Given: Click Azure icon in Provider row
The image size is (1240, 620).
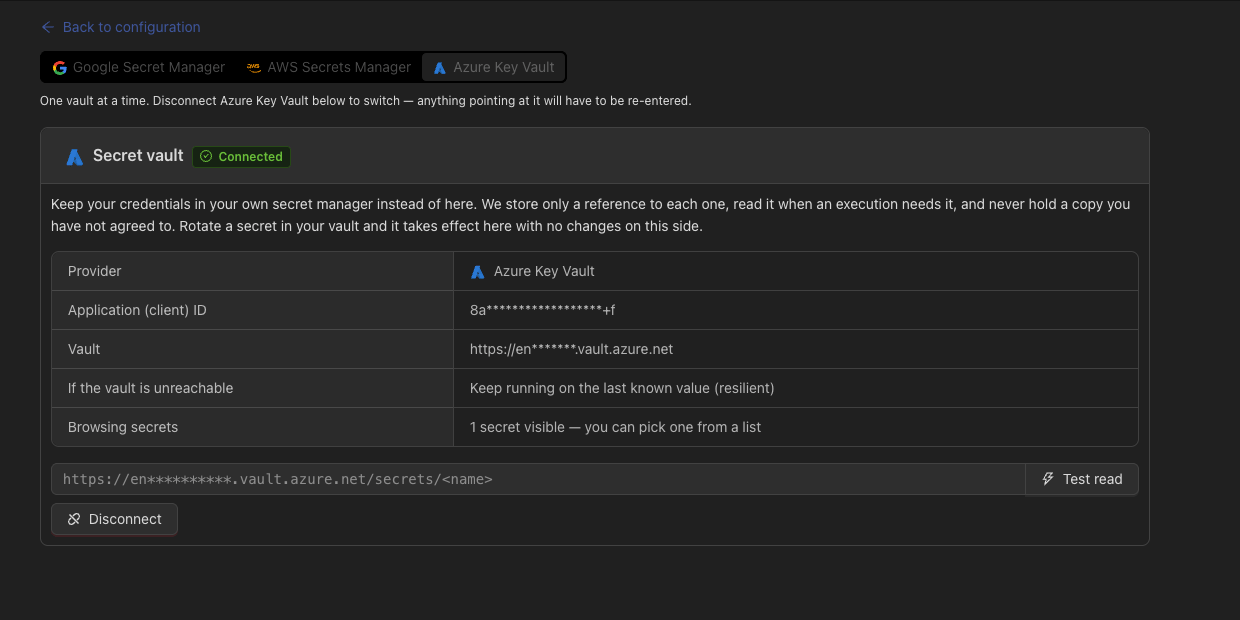Looking at the screenshot, I should tap(478, 272).
